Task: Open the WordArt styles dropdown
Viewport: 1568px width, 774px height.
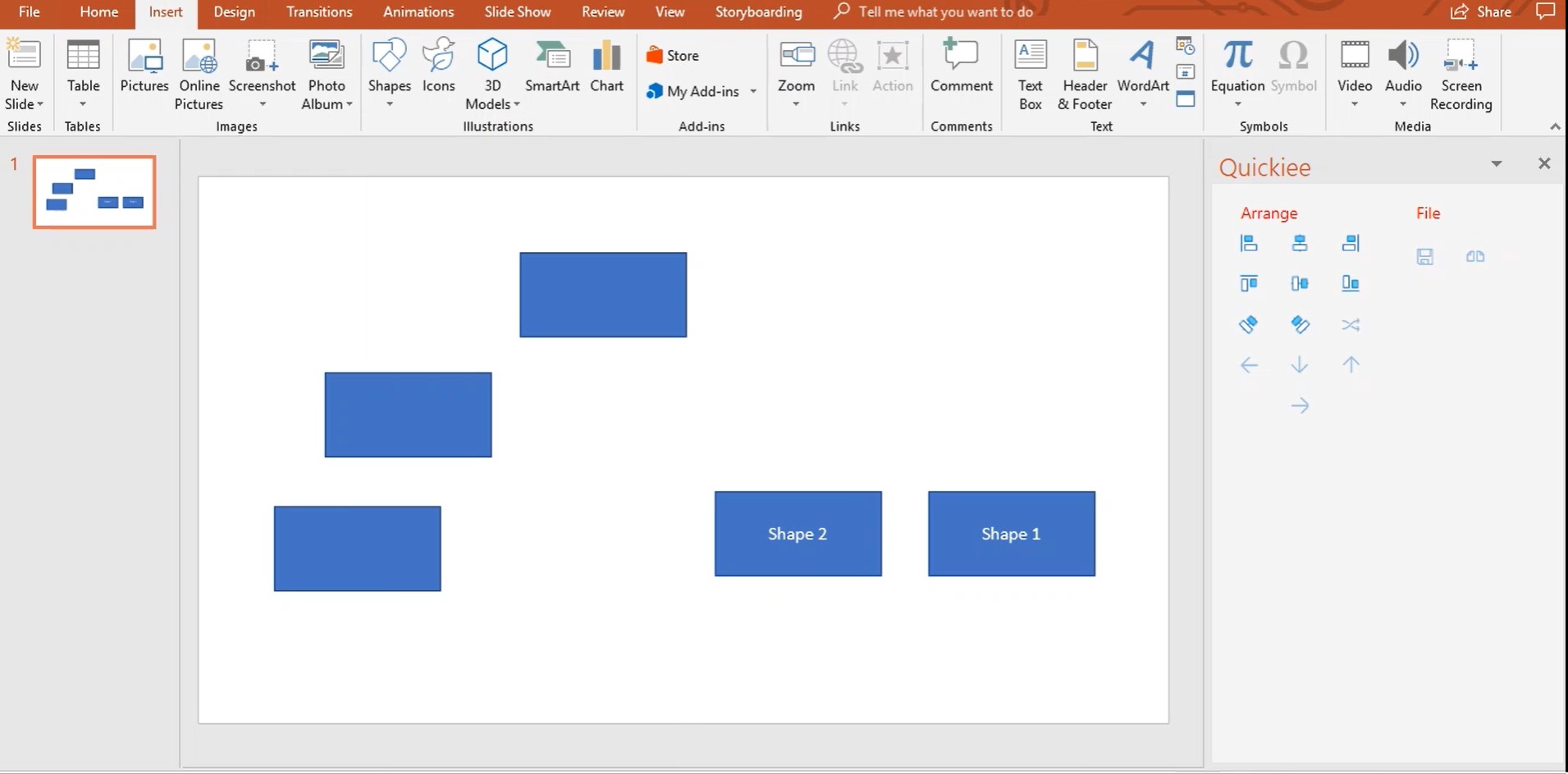Action: [x=1143, y=104]
